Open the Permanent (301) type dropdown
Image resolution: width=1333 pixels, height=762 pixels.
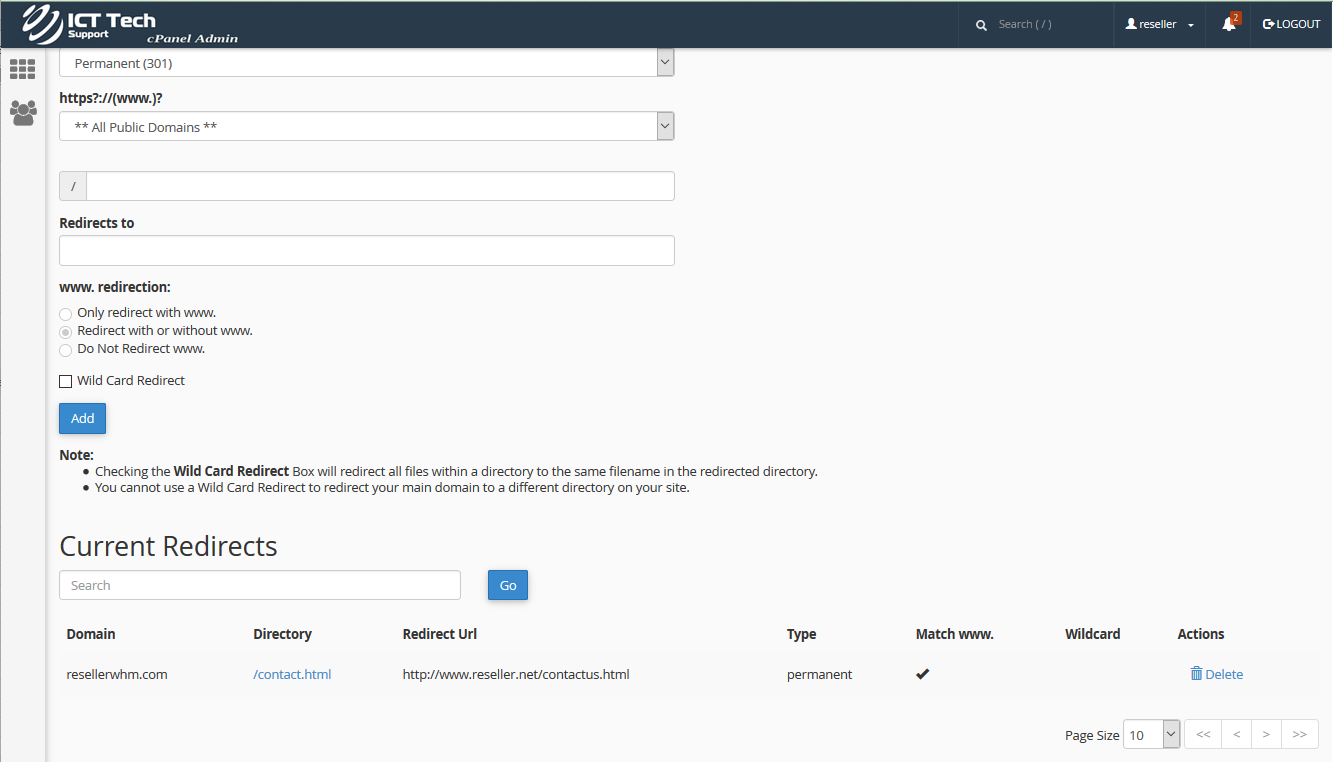point(366,63)
